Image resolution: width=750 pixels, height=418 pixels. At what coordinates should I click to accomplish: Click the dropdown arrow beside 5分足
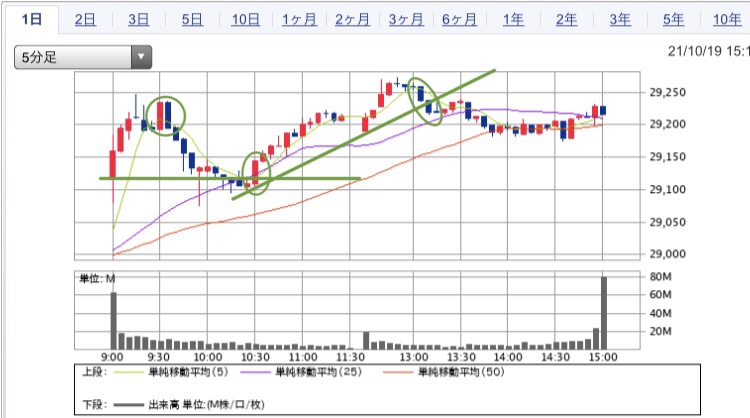pyautogui.click(x=141, y=57)
